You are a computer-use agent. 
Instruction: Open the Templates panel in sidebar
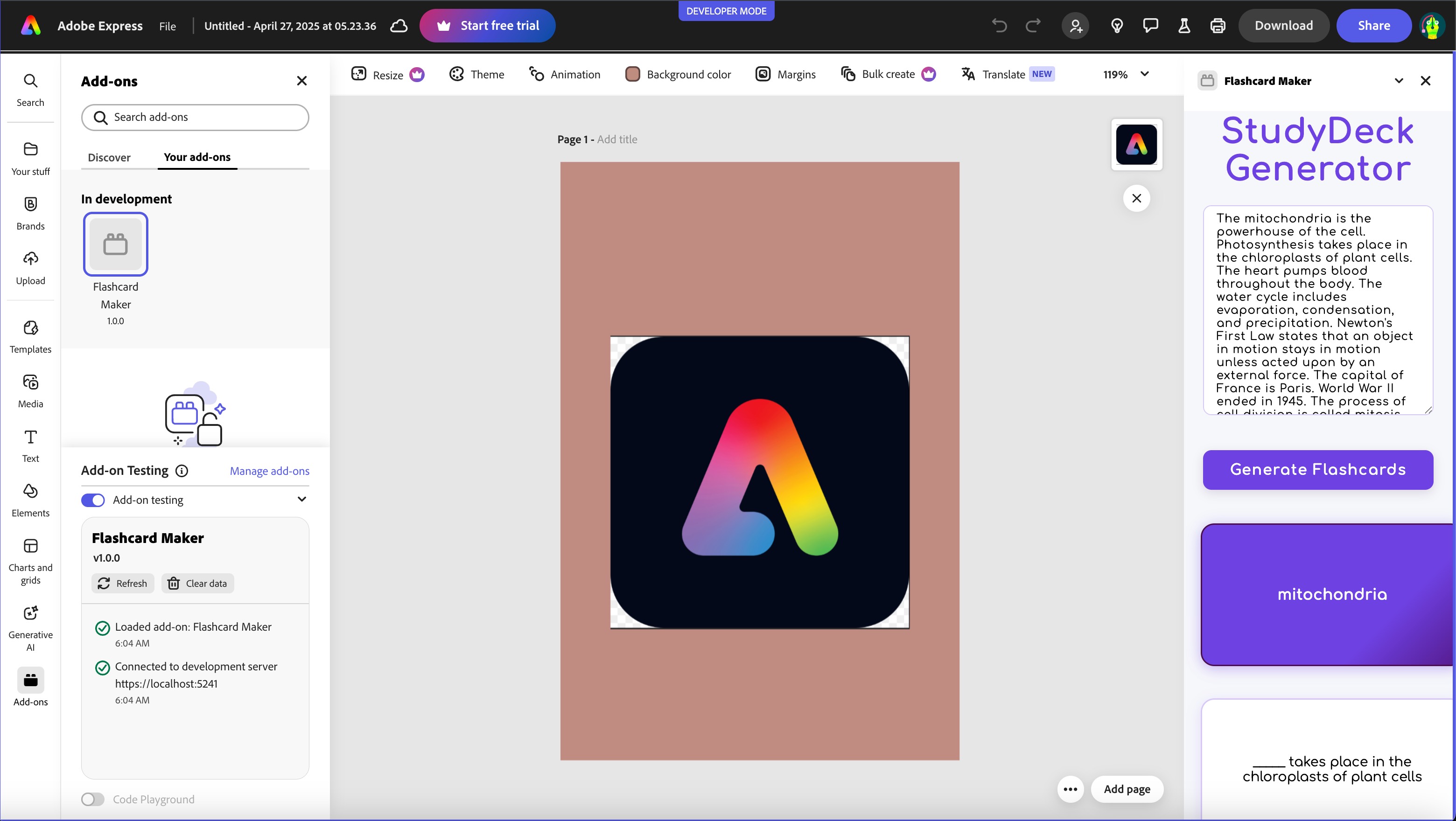click(x=30, y=336)
